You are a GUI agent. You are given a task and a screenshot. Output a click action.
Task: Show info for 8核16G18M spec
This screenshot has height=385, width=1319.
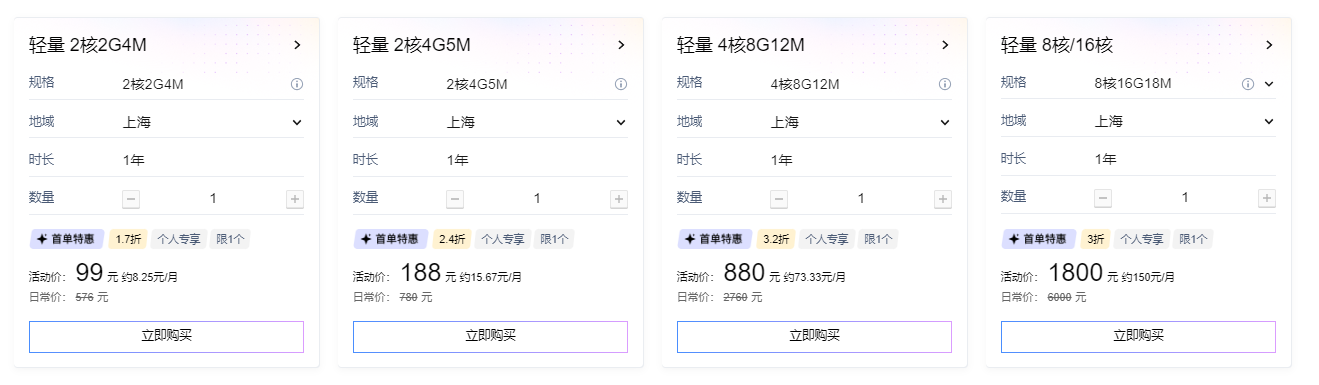[1248, 84]
